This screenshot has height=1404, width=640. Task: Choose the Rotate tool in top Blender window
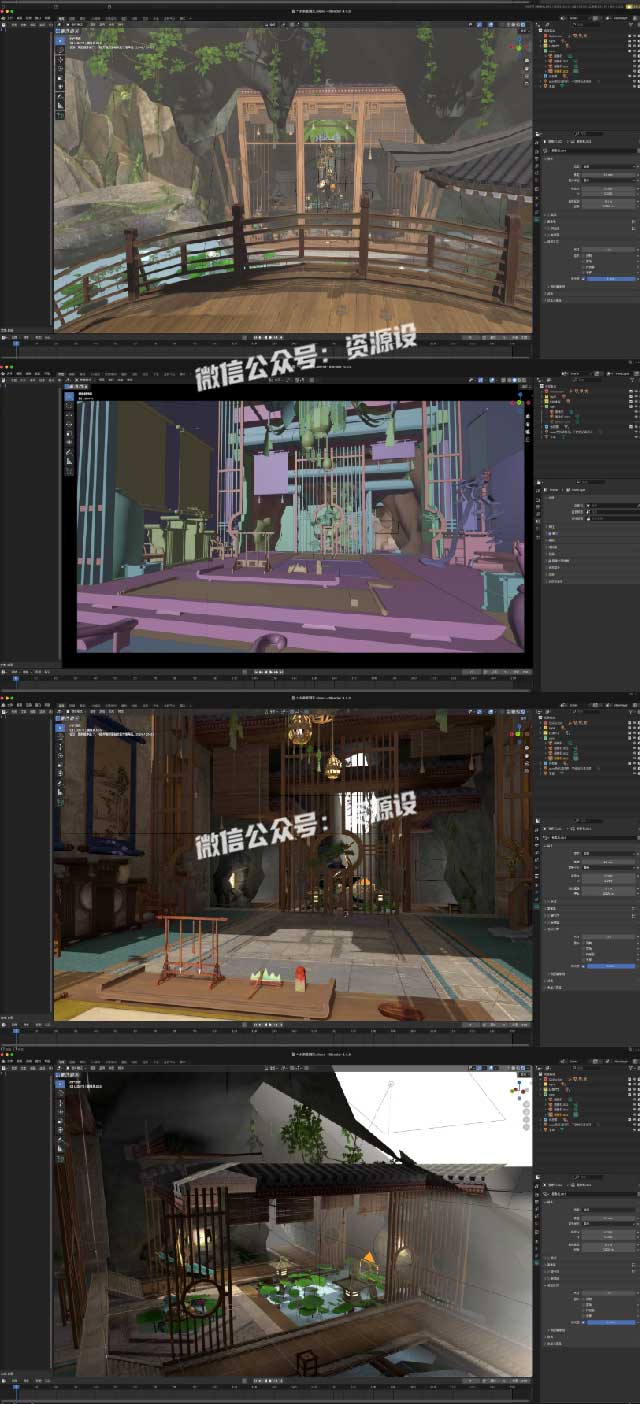tap(60, 68)
